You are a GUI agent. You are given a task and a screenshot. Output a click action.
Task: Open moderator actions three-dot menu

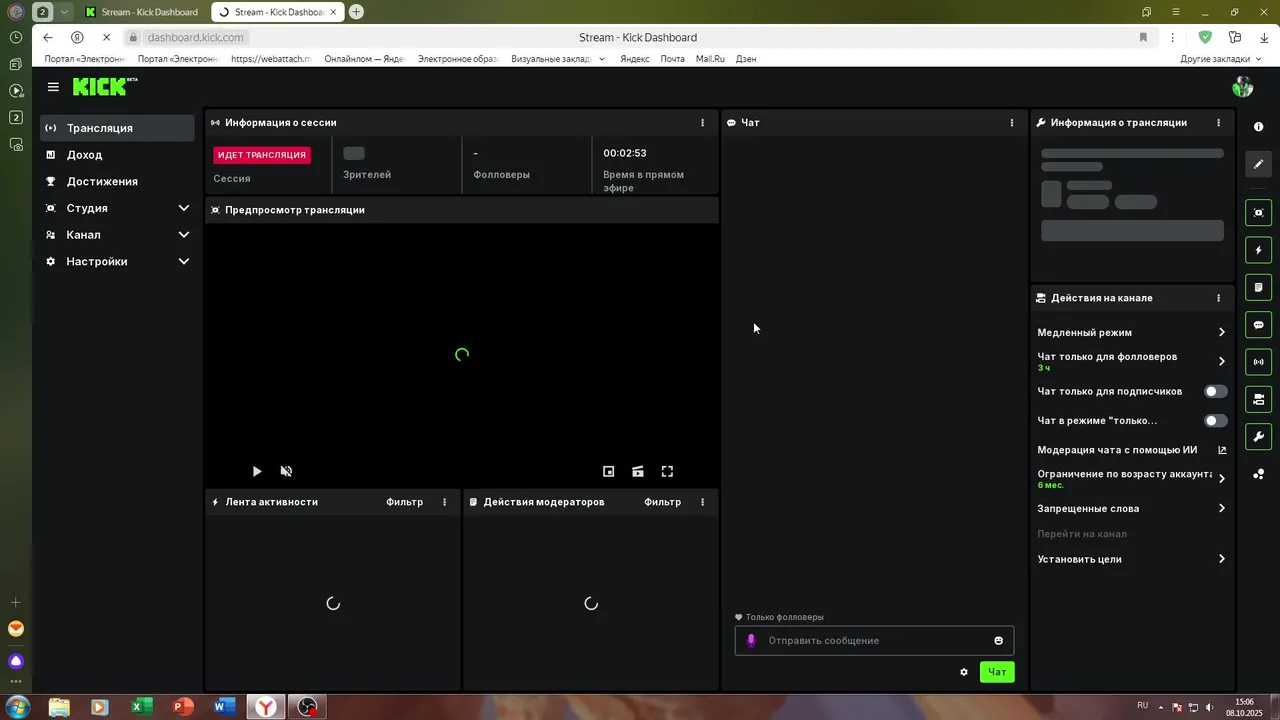[702, 502]
